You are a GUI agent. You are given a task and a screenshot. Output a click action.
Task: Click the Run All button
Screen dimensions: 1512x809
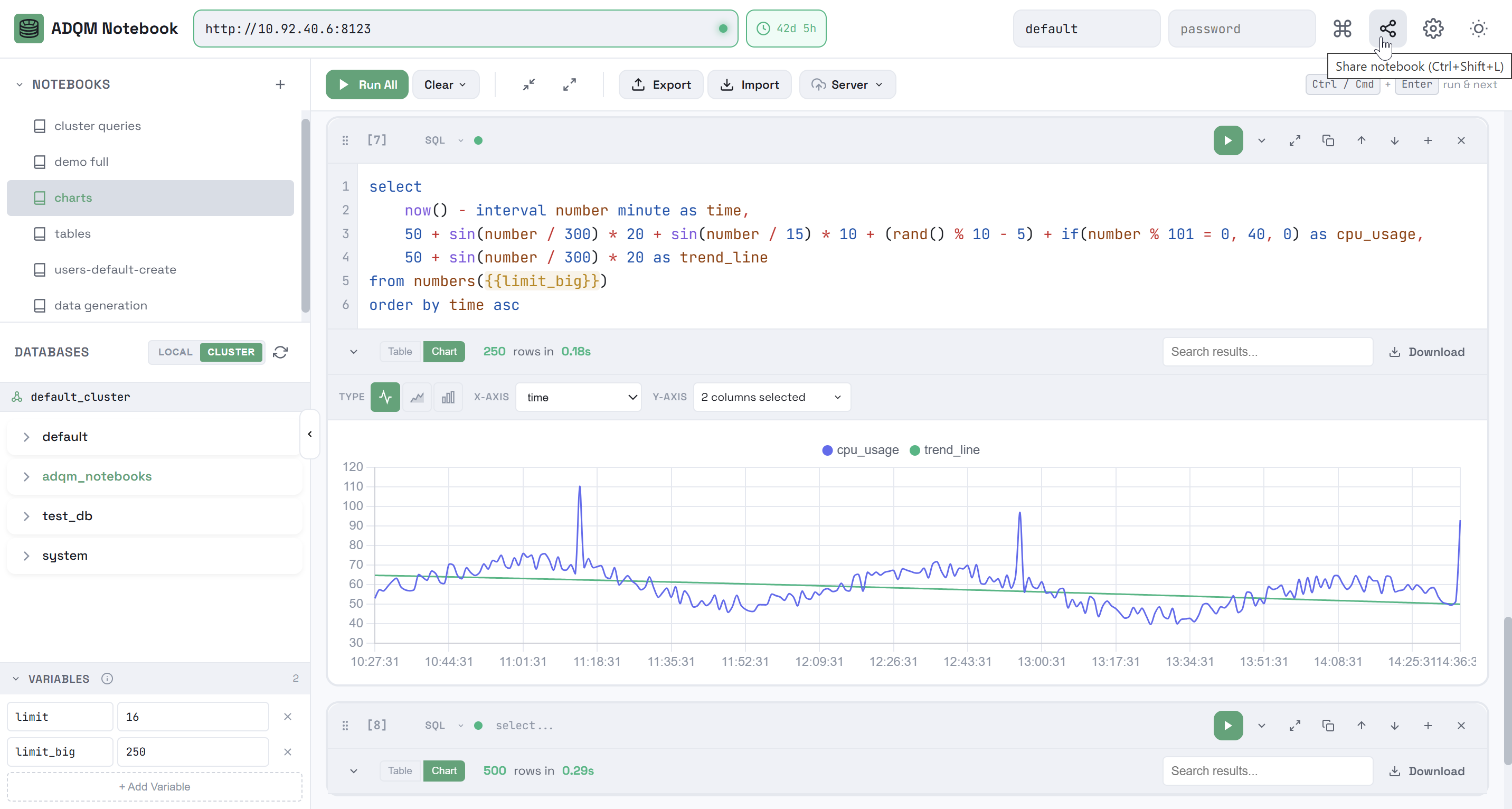click(x=367, y=84)
